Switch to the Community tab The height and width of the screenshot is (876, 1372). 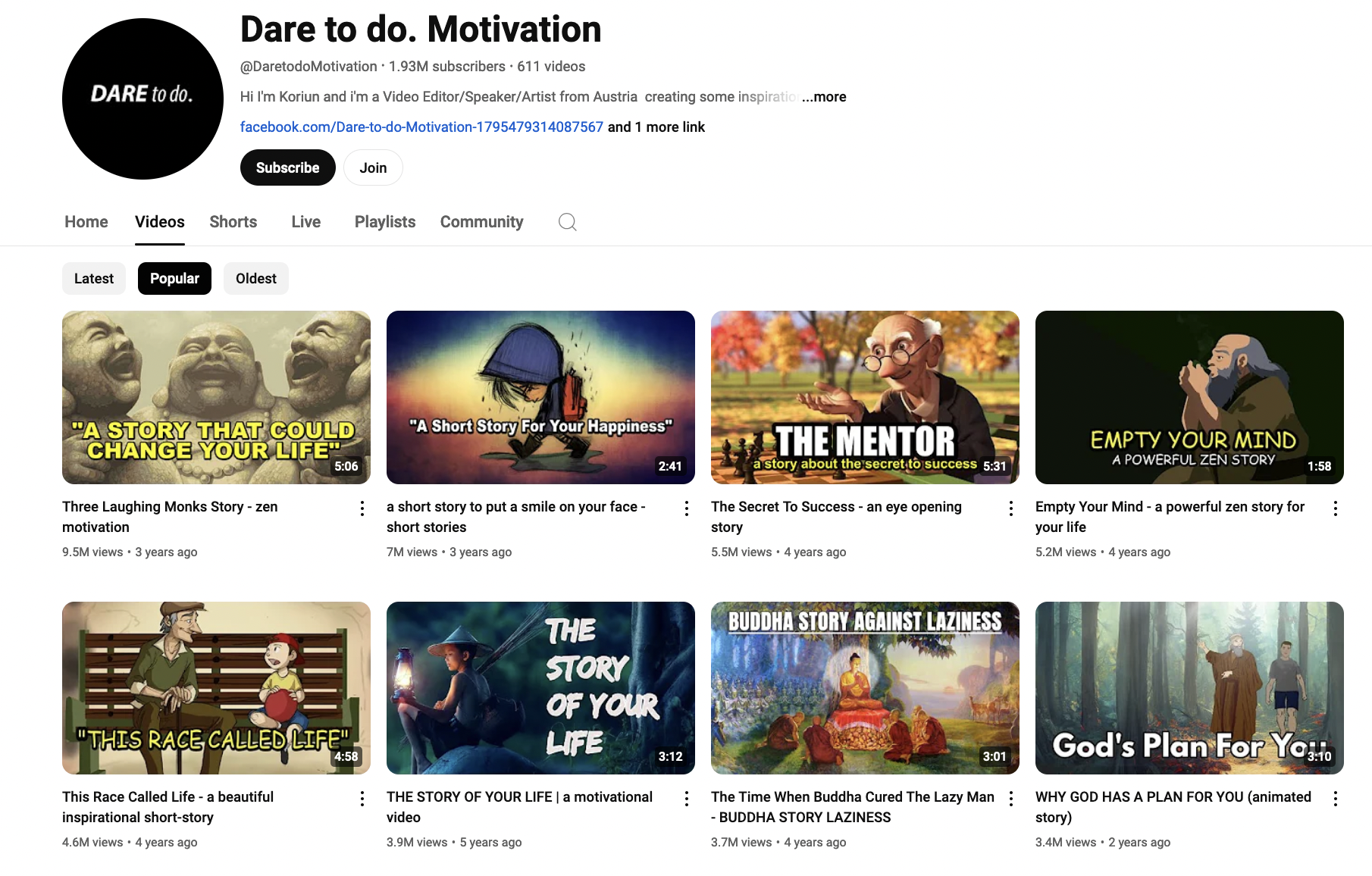pos(482,222)
